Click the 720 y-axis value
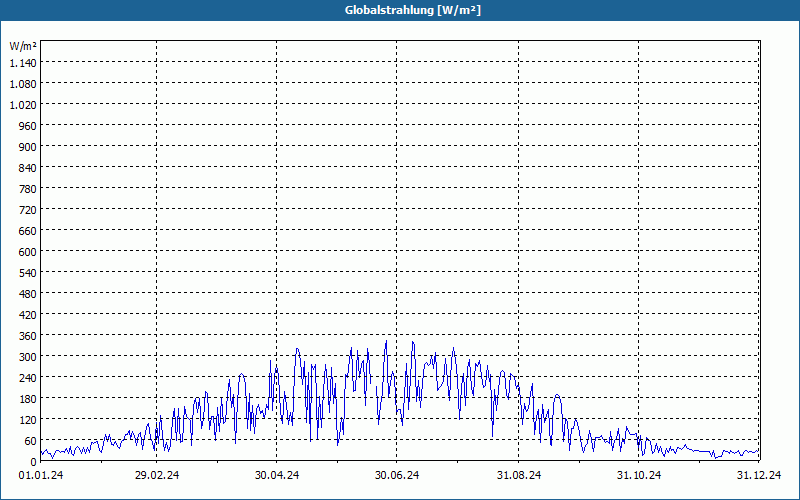Image resolution: width=800 pixels, height=500 pixels. pyautogui.click(x=28, y=210)
